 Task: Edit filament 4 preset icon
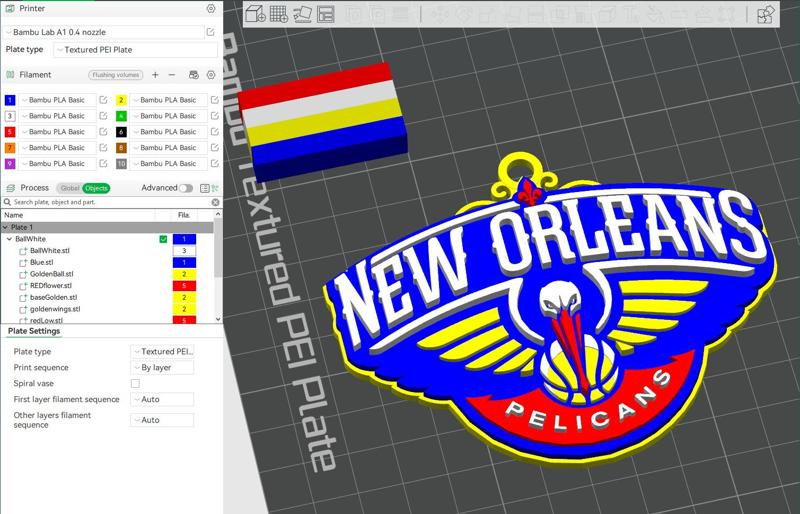[x=215, y=116]
